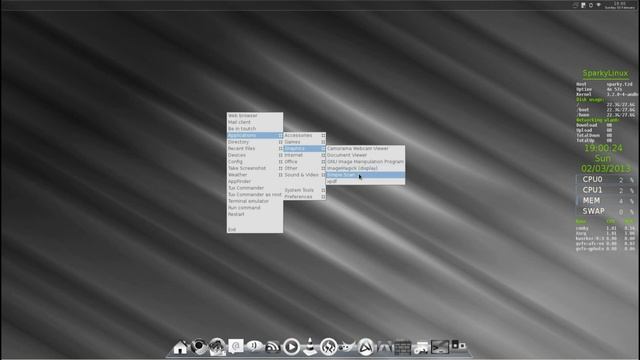Launch the round play-button media player icon

[x=291, y=347]
